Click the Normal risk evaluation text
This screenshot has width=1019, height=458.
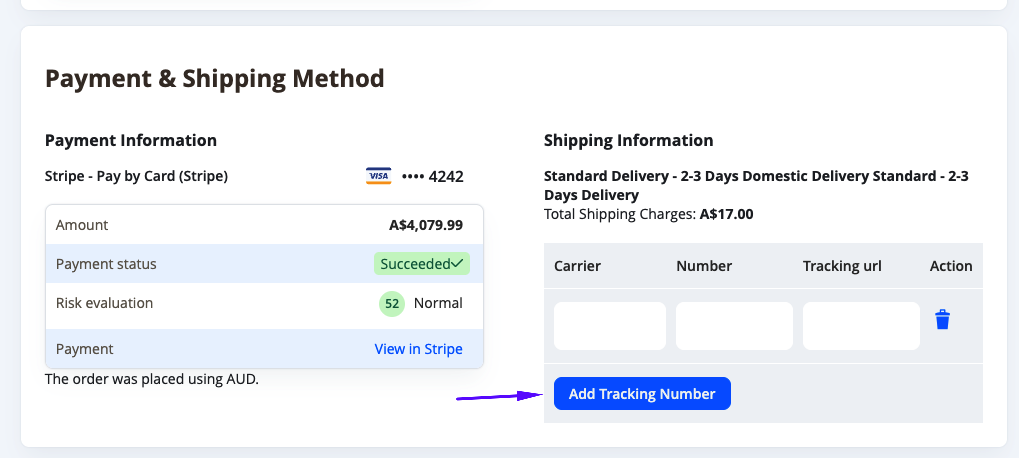438,303
